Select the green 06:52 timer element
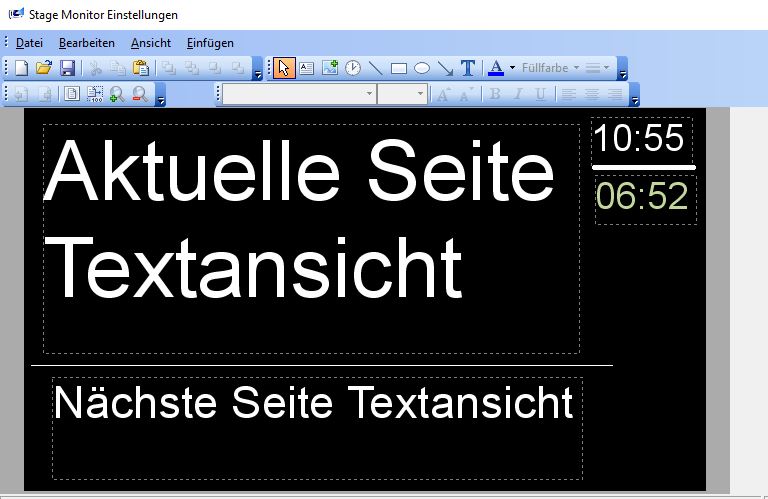Image resolution: width=768 pixels, height=499 pixels. (646, 200)
